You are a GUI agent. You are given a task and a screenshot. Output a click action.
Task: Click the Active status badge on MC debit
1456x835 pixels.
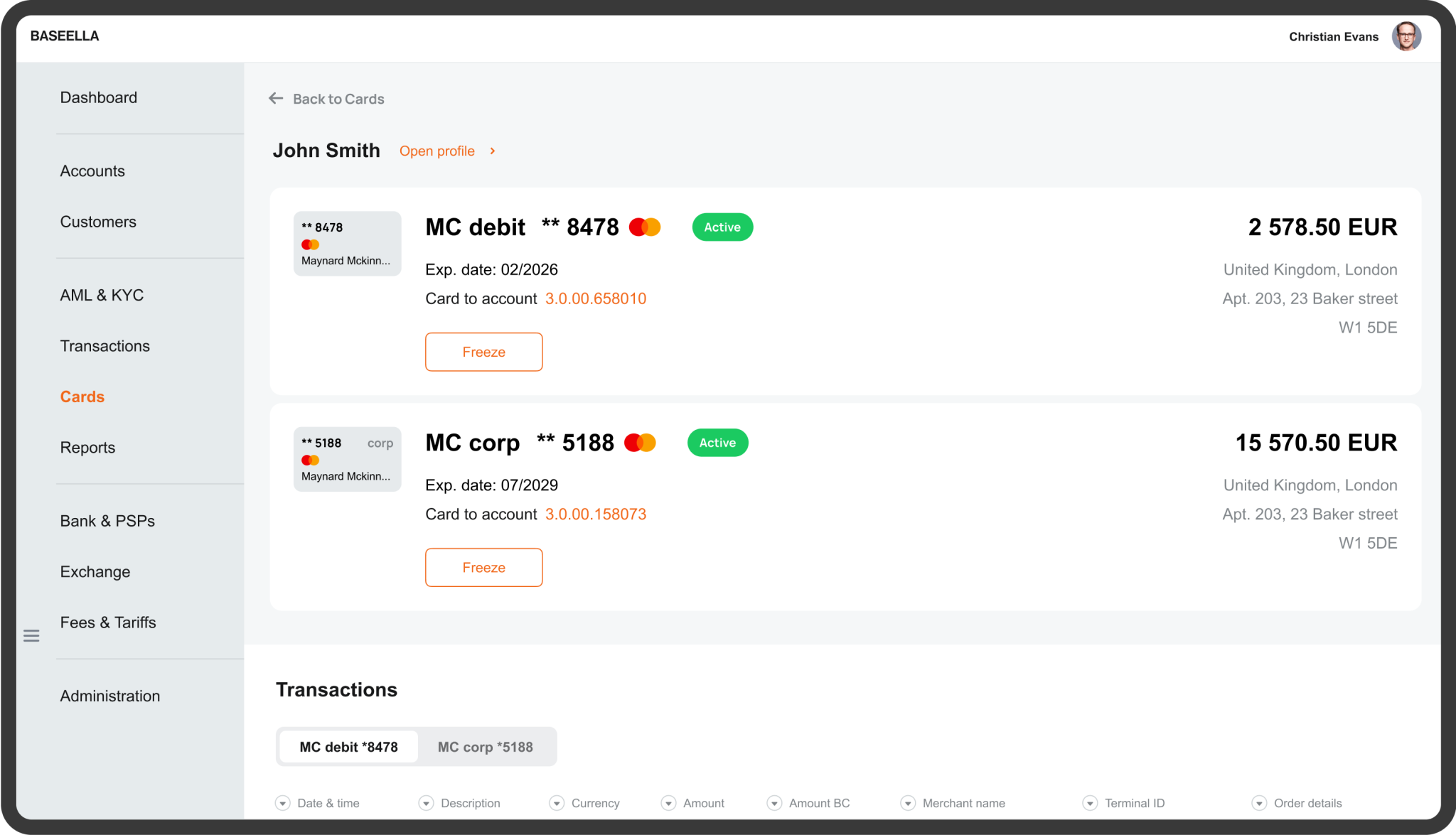(722, 227)
